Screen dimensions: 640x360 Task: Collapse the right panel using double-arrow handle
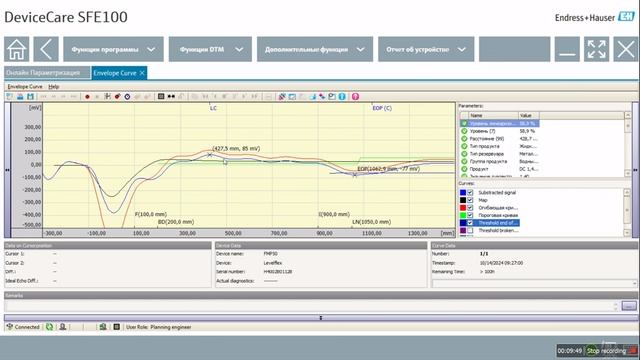click(x=635, y=170)
